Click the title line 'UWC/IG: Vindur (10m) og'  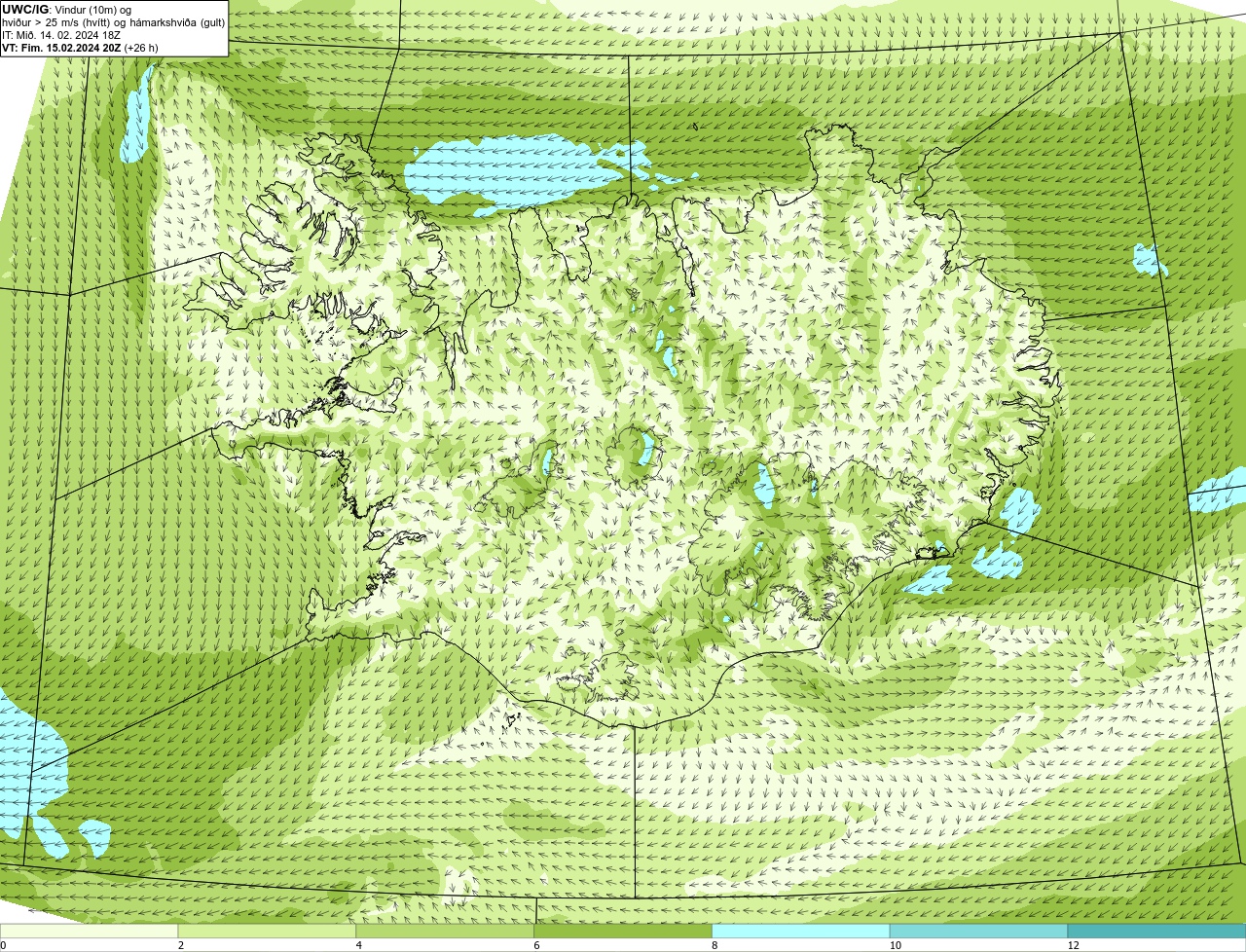[66, 9]
